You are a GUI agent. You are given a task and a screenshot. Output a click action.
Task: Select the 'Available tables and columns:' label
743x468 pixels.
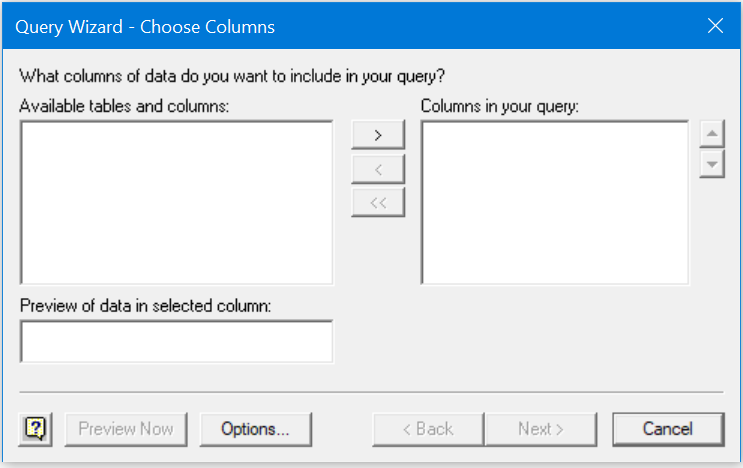point(124,106)
